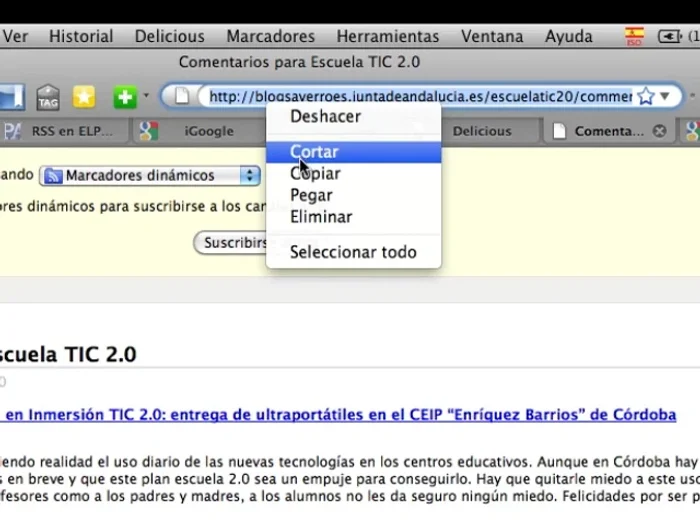Open the Ver menu
This screenshot has width=700, height=527.
tap(15, 36)
